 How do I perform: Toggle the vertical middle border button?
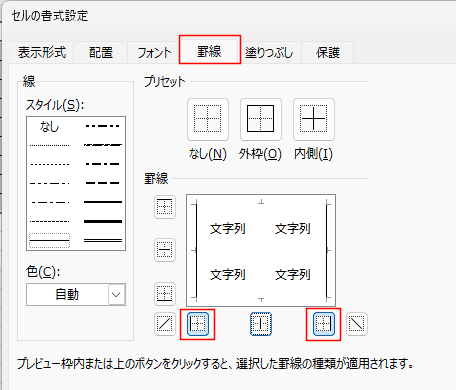click(x=261, y=324)
